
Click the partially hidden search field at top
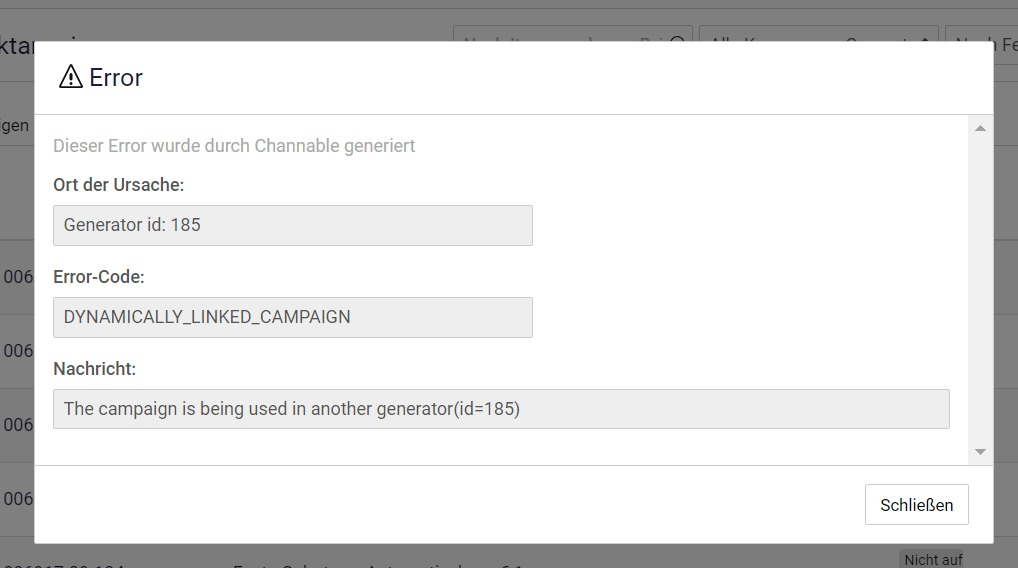(573, 34)
